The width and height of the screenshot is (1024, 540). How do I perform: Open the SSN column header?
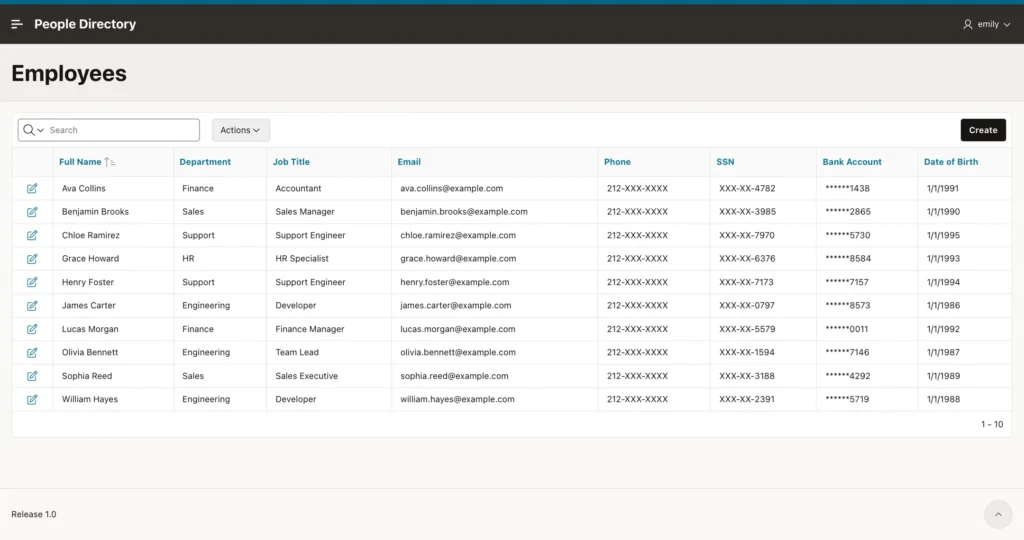pyautogui.click(x=725, y=162)
